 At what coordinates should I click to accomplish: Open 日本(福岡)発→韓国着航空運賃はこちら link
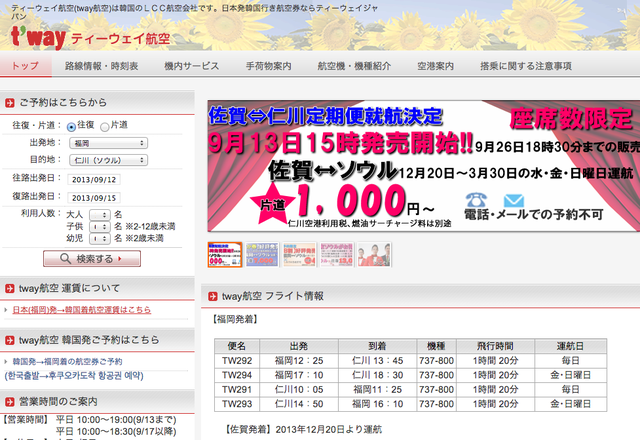pyautogui.click(x=82, y=310)
